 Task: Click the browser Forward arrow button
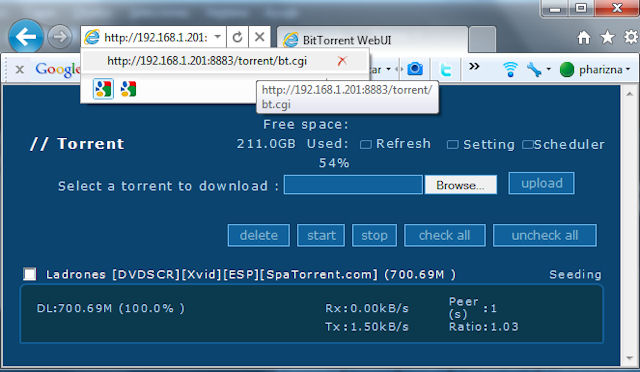60,37
